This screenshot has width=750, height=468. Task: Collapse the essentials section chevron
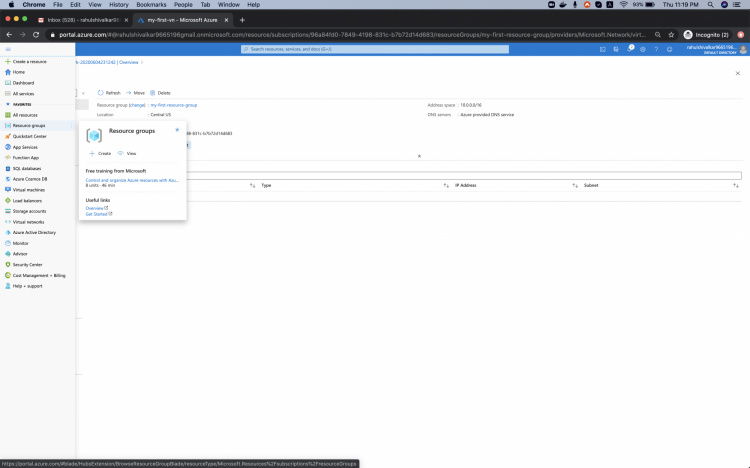pyautogui.click(x=418, y=156)
